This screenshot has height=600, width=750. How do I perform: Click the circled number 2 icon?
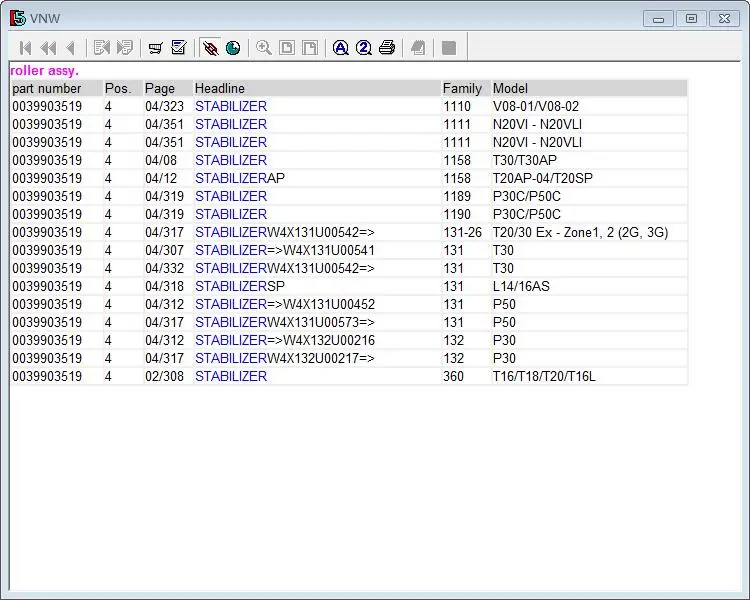pos(364,48)
